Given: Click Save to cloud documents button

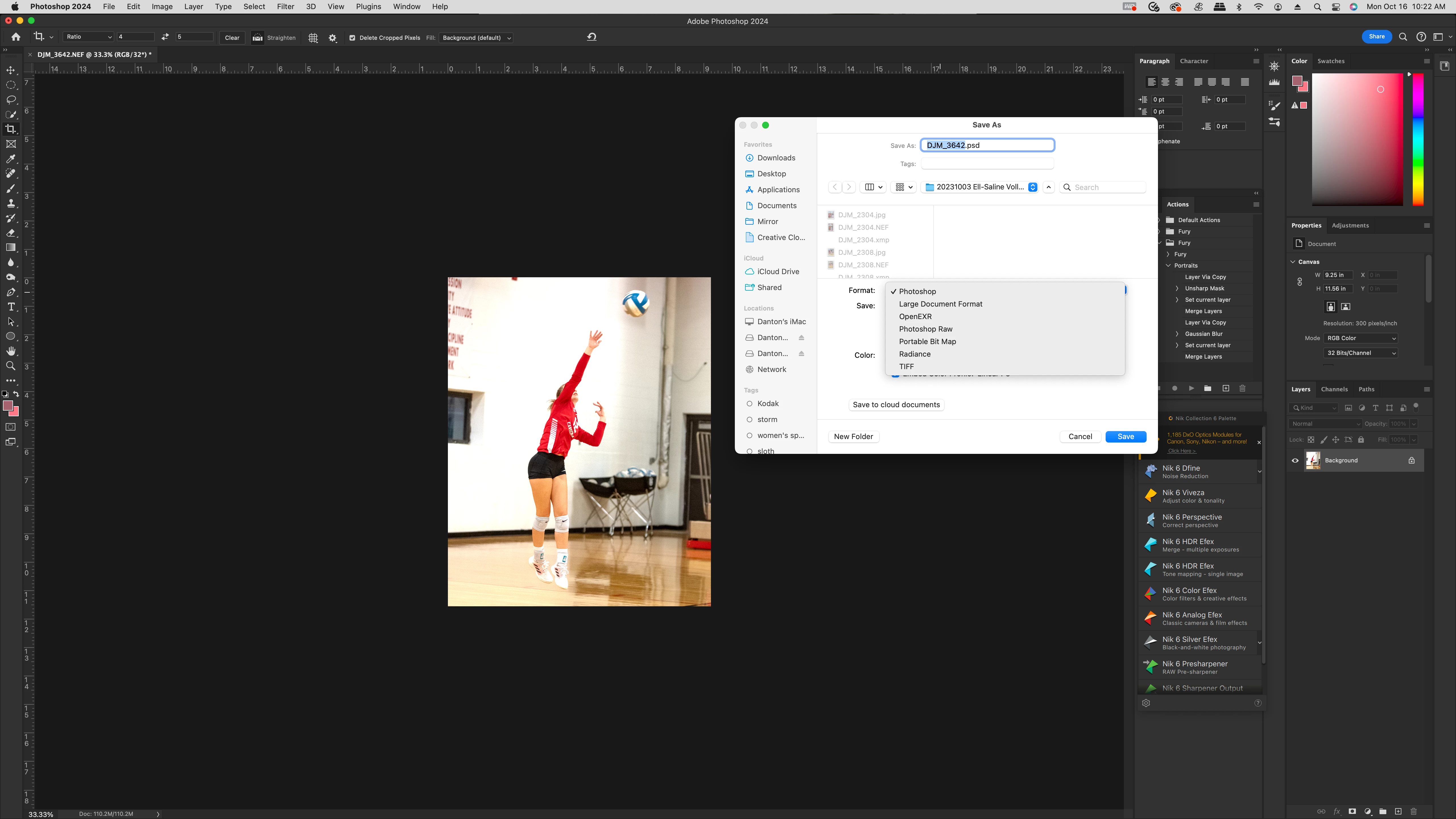Looking at the screenshot, I should pyautogui.click(x=896, y=405).
